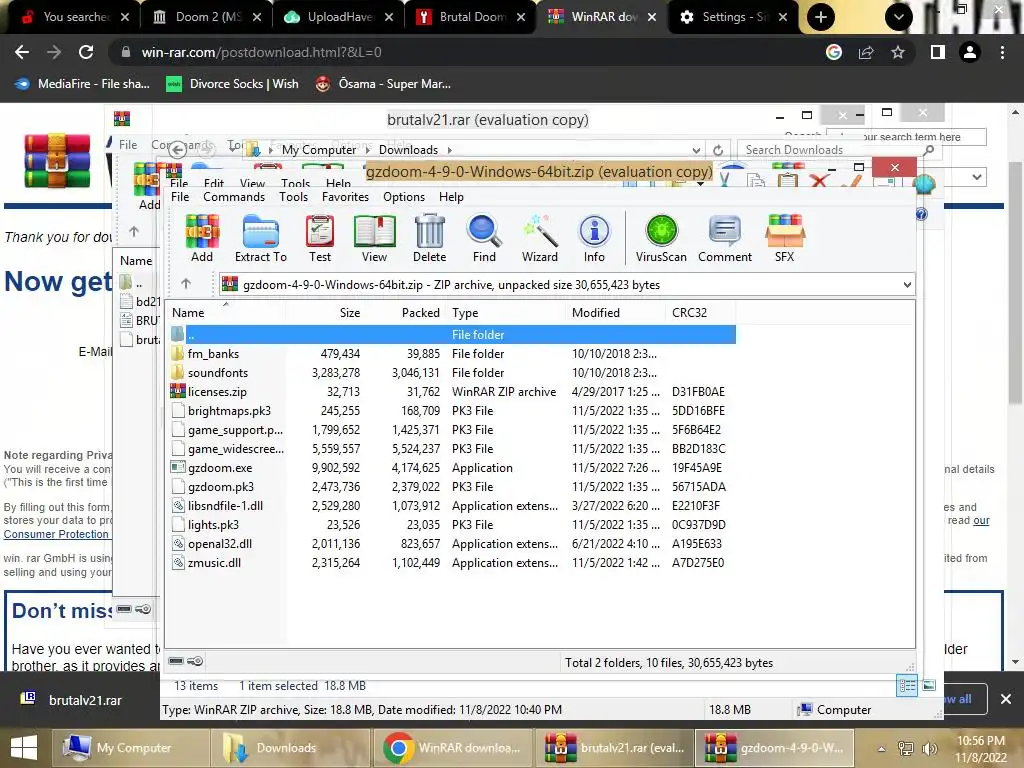Share this page icon in address bar
The image size is (1024, 768).
point(866,52)
